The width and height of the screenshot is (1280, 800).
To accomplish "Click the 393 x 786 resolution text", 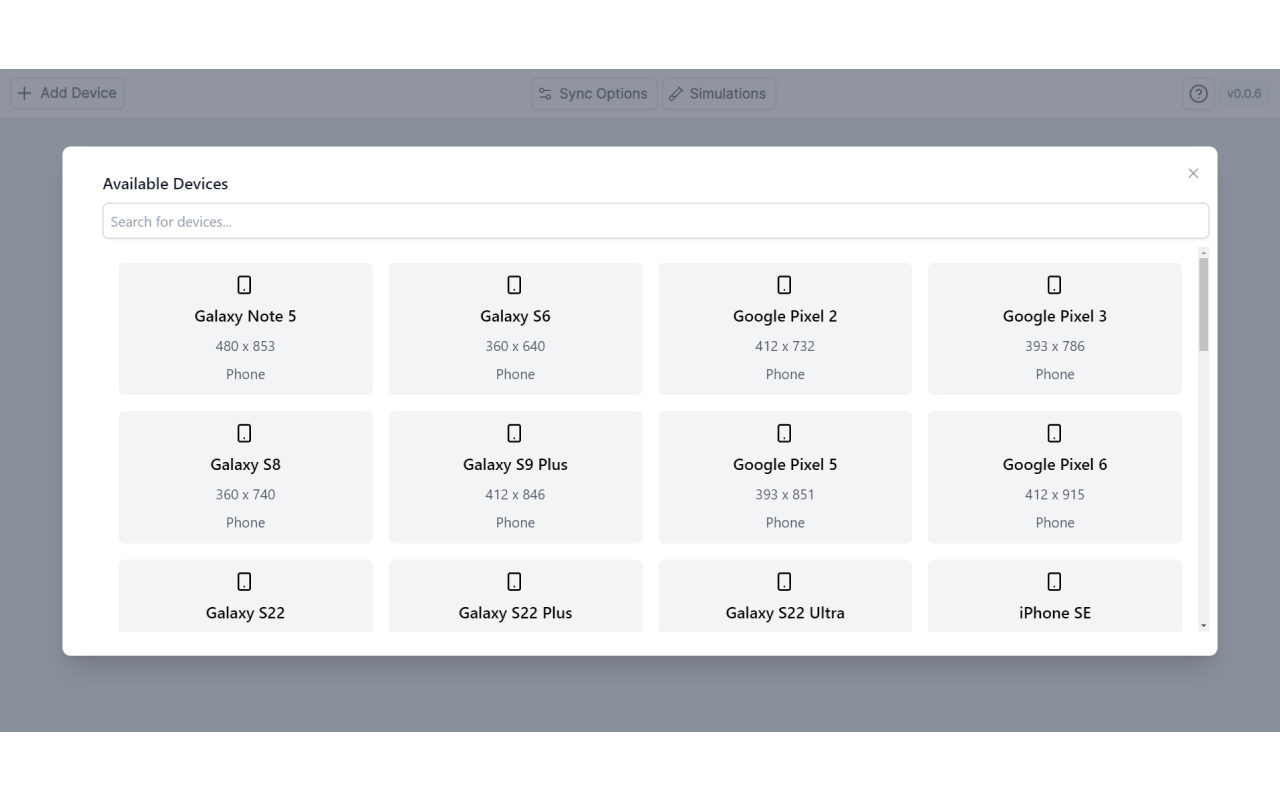I will coord(1055,346).
